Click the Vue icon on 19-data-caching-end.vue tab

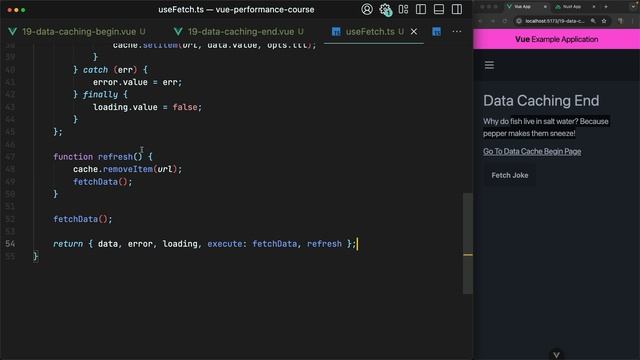tap(178, 31)
